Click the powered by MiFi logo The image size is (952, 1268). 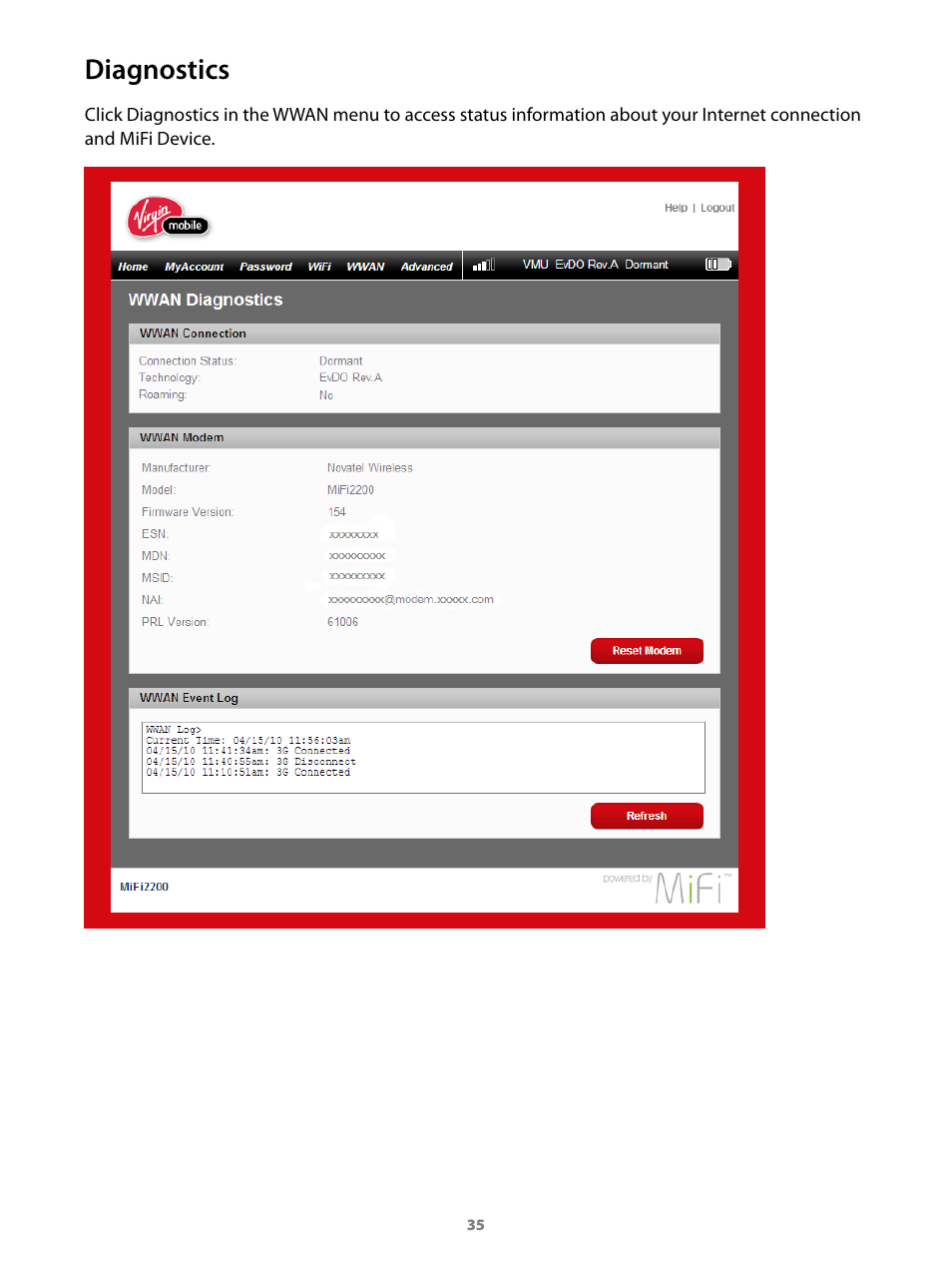tap(667, 887)
